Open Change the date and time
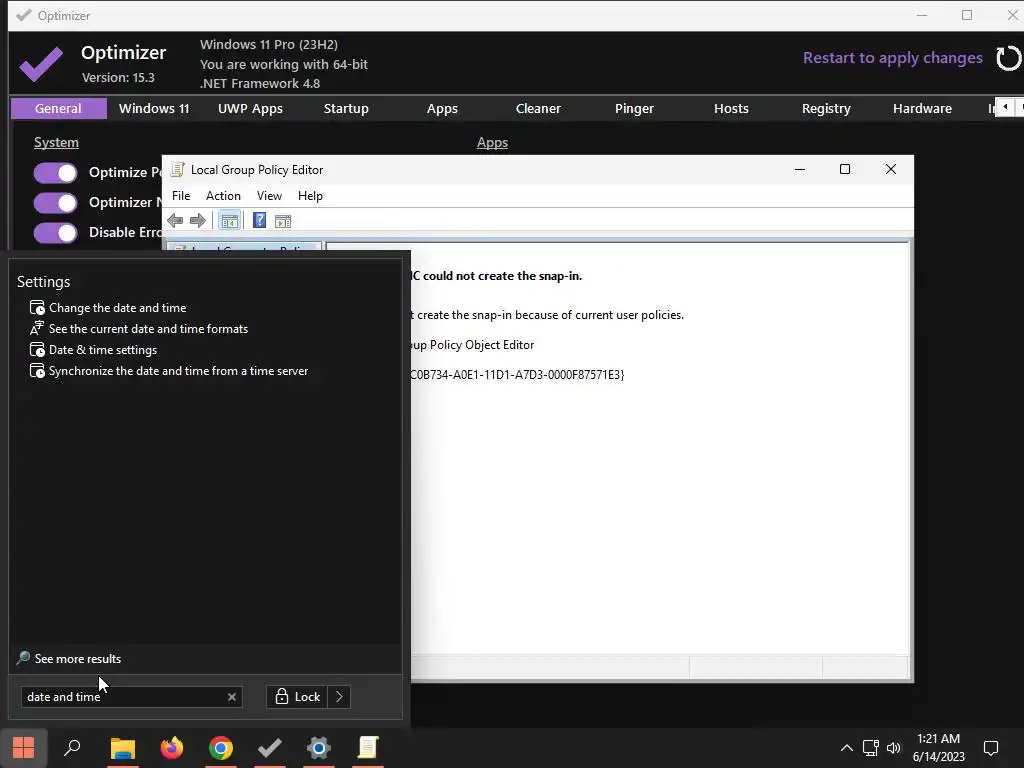The image size is (1024, 768). [x=108, y=308]
